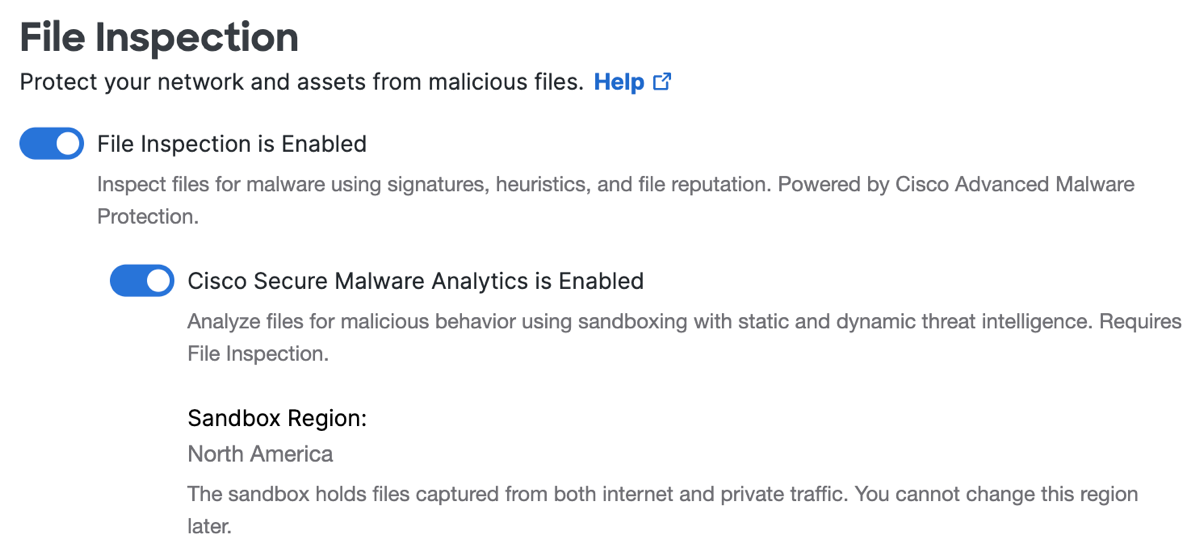Click the 'Analyze files for malicious behavior' description
This screenshot has width=1200, height=552.
pos(685,337)
